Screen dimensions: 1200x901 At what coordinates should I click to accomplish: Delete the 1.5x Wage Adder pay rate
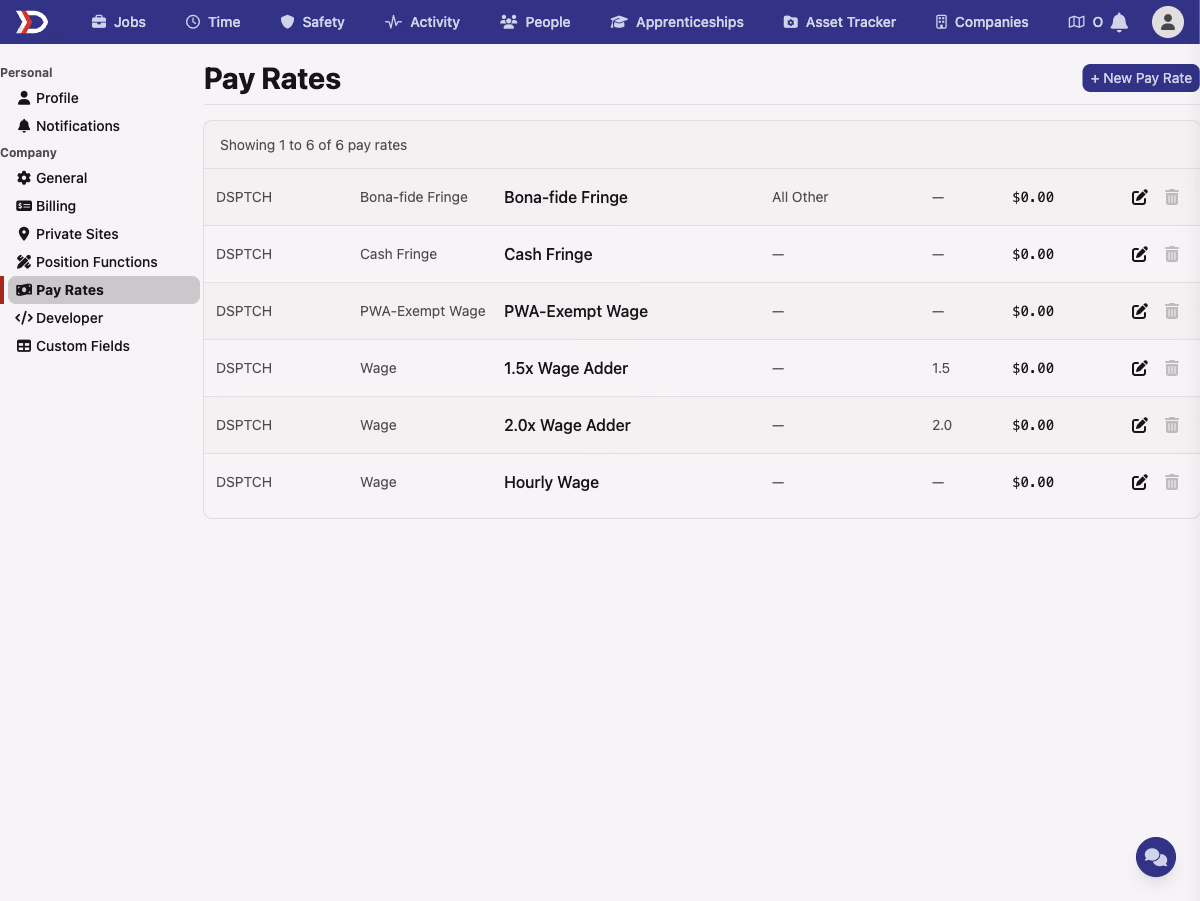pos(1172,368)
